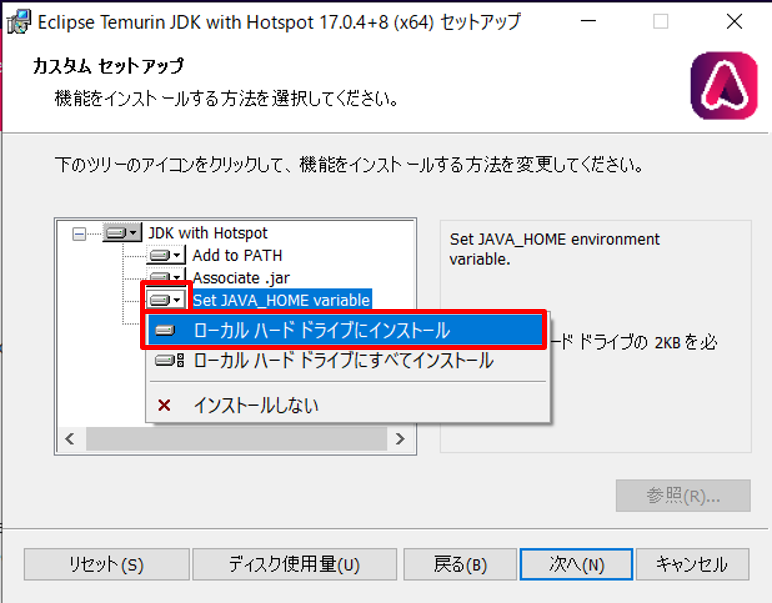Select Set JAVA_HOME variable tree item

(x=281, y=300)
